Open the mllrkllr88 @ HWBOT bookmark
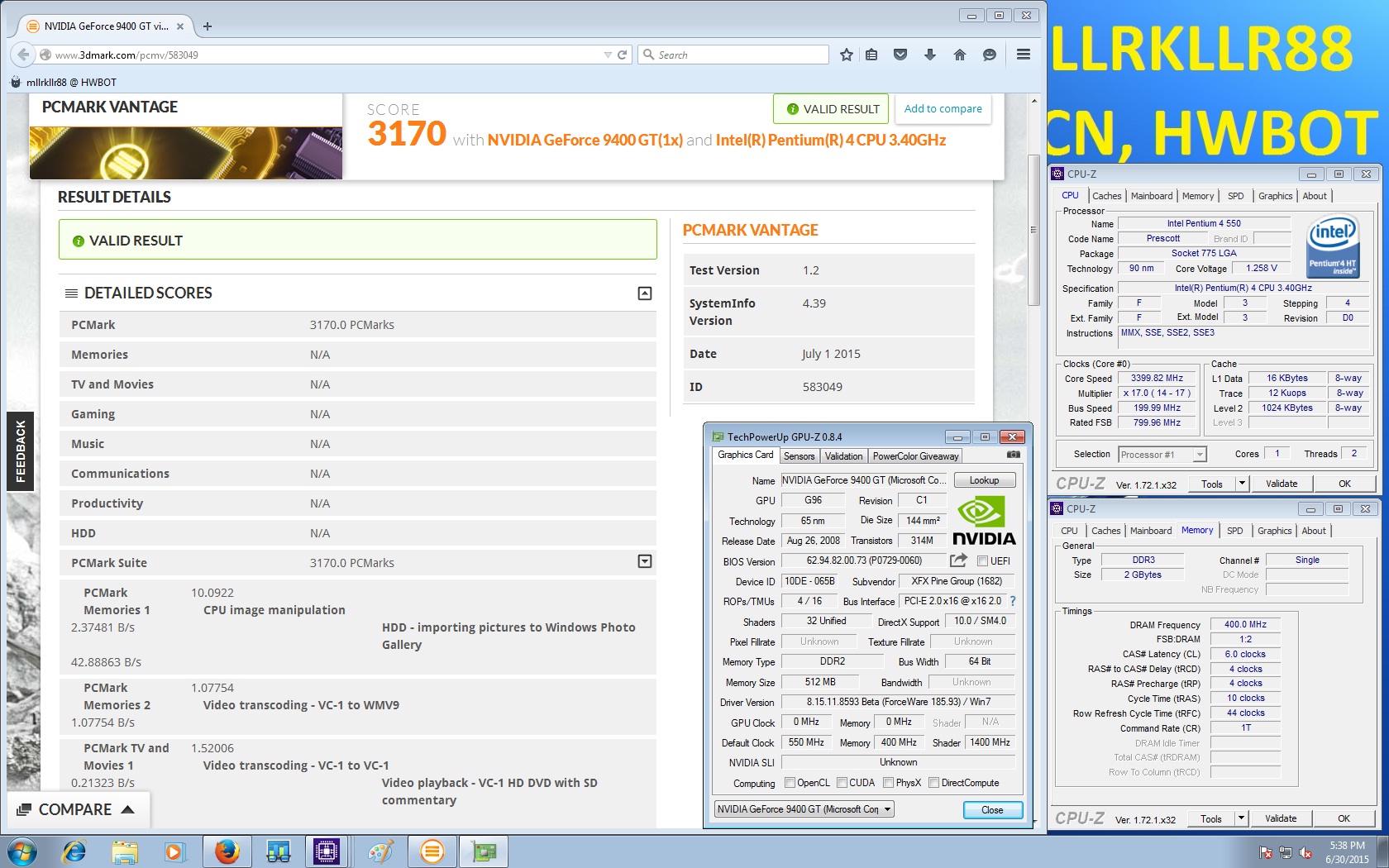The width and height of the screenshot is (1389, 868). [63, 82]
